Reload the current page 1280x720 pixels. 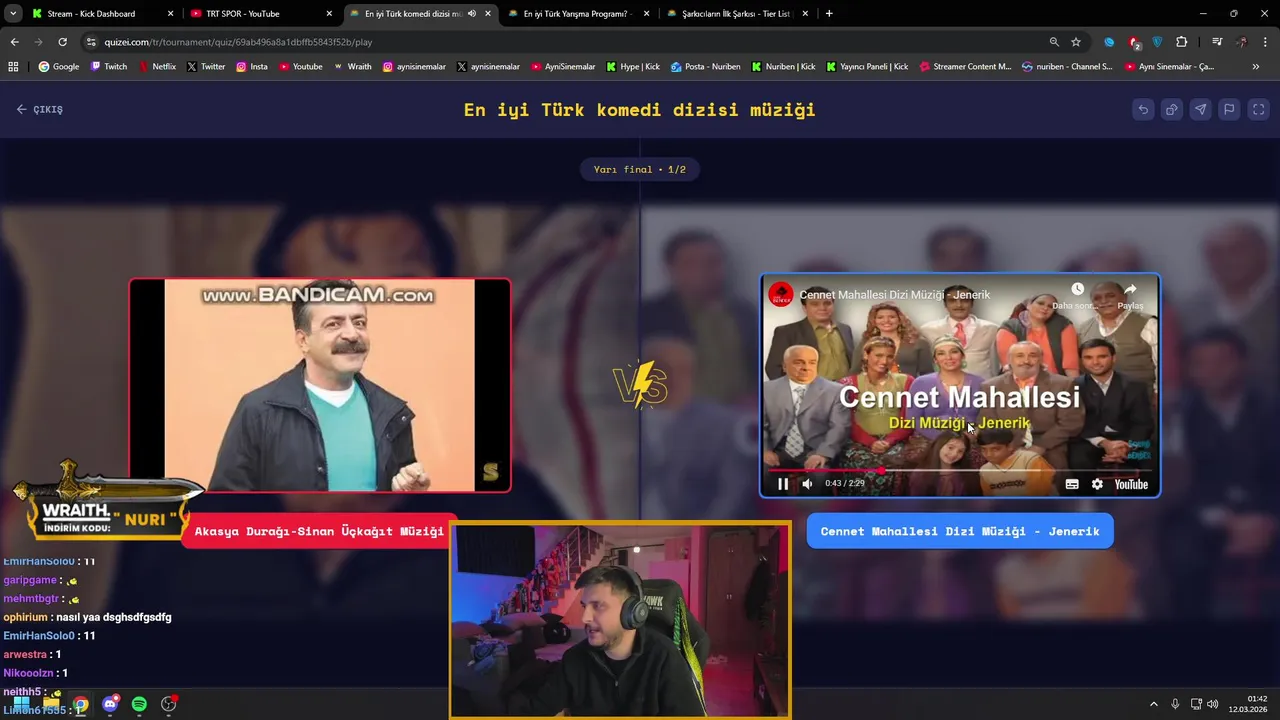click(62, 42)
